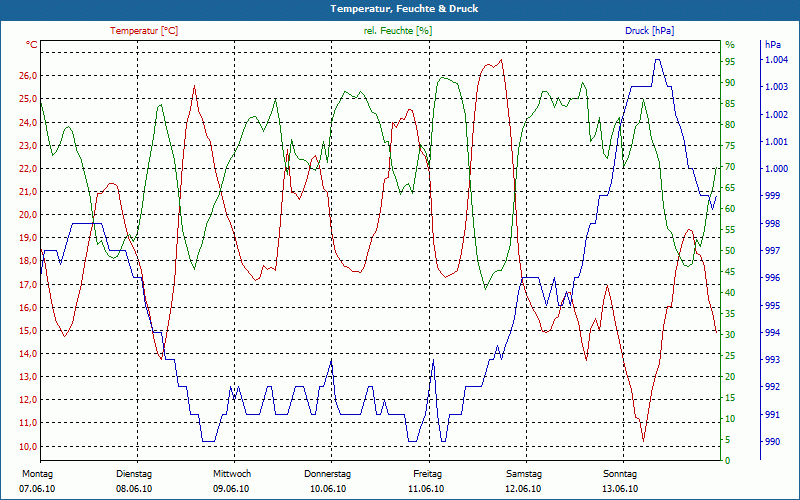Image resolution: width=800 pixels, height=500 pixels.
Task: Click the '999' pressure axis value
Action: [771, 196]
